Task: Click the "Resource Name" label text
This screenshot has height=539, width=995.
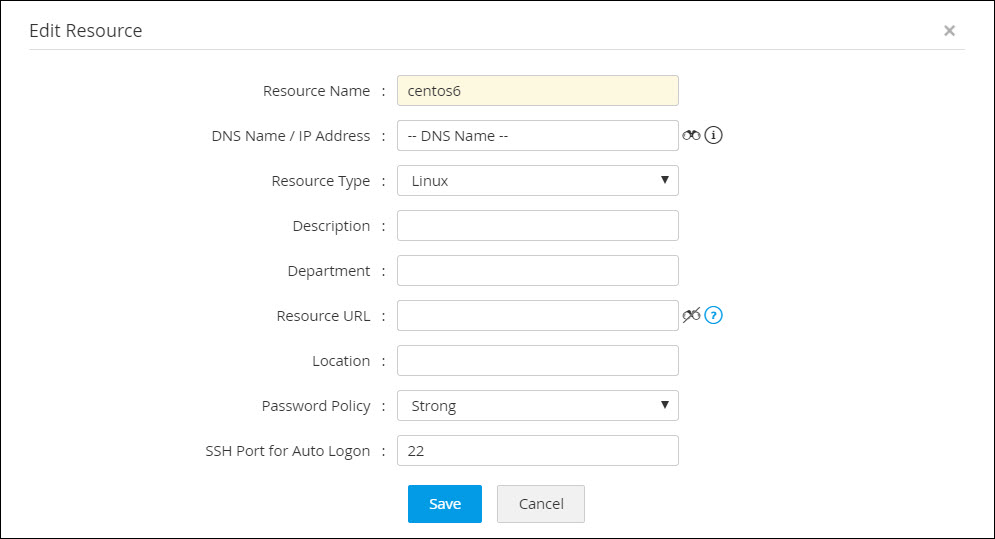Action: 316,91
